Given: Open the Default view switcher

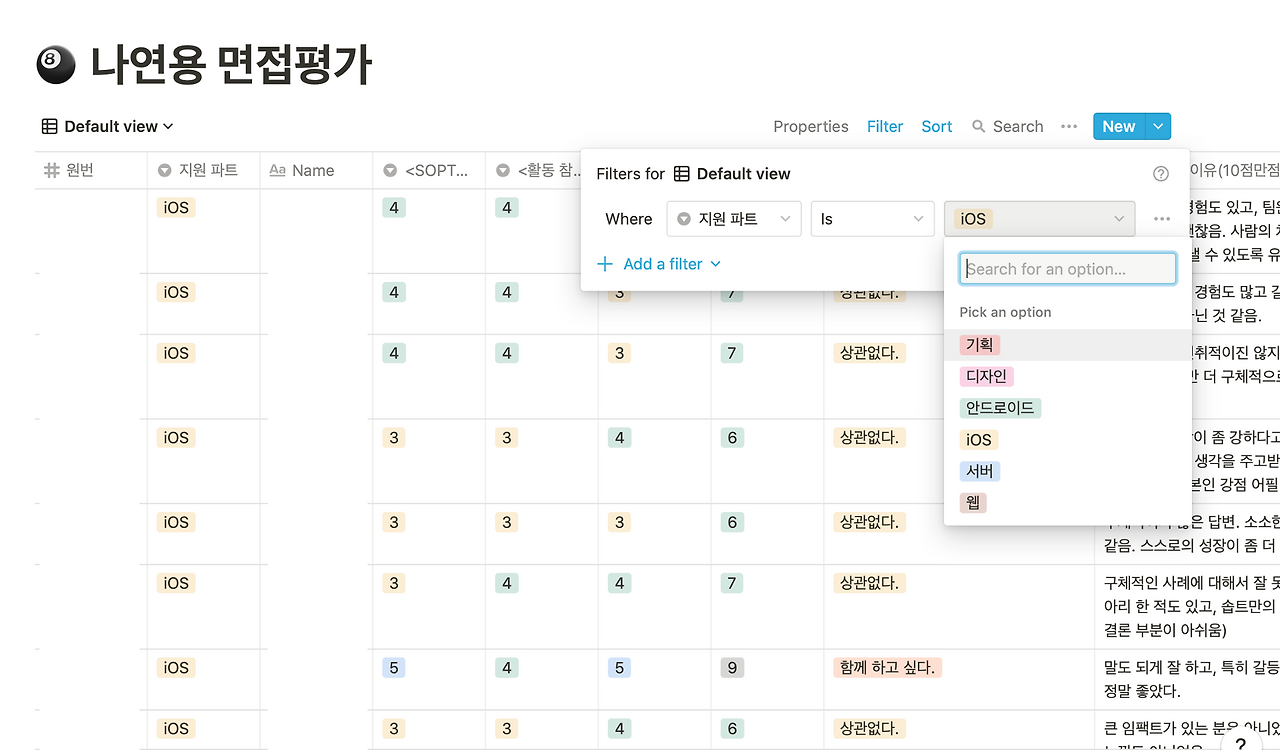Looking at the screenshot, I should (x=108, y=126).
